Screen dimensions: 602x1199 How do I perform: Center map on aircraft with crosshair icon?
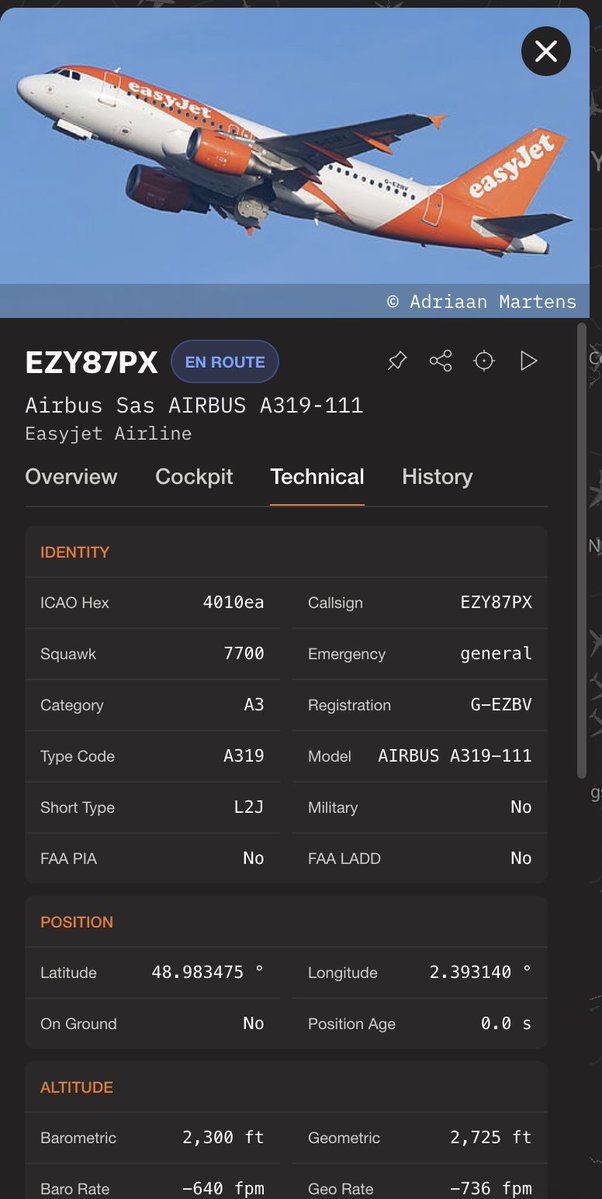click(484, 361)
